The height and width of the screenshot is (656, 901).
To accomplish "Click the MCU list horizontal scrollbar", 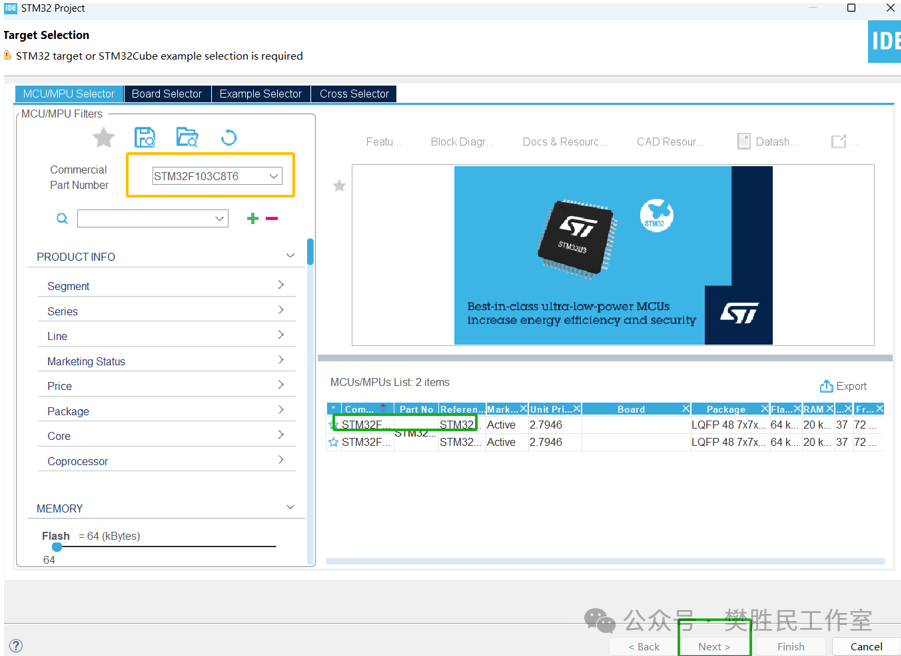I will click(x=605, y=561).
